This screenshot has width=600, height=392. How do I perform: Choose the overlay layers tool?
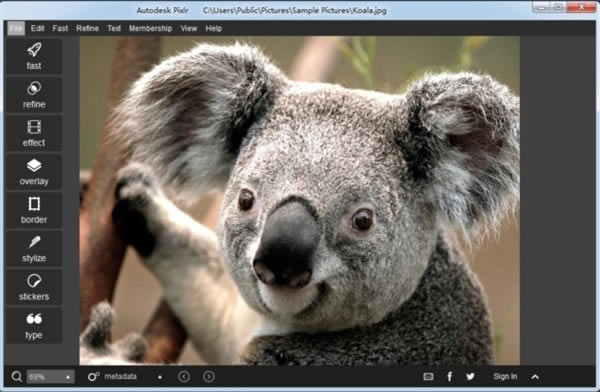34,172
